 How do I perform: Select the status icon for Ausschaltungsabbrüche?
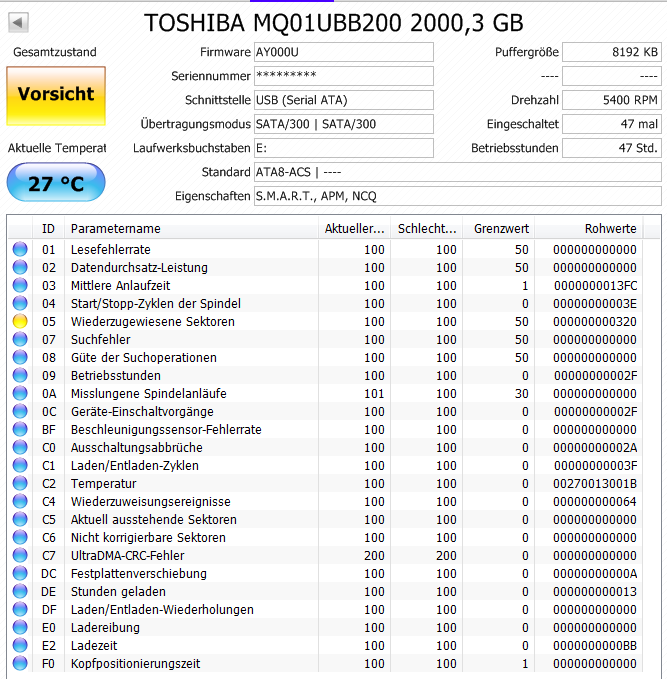click(x=20, y=447)
